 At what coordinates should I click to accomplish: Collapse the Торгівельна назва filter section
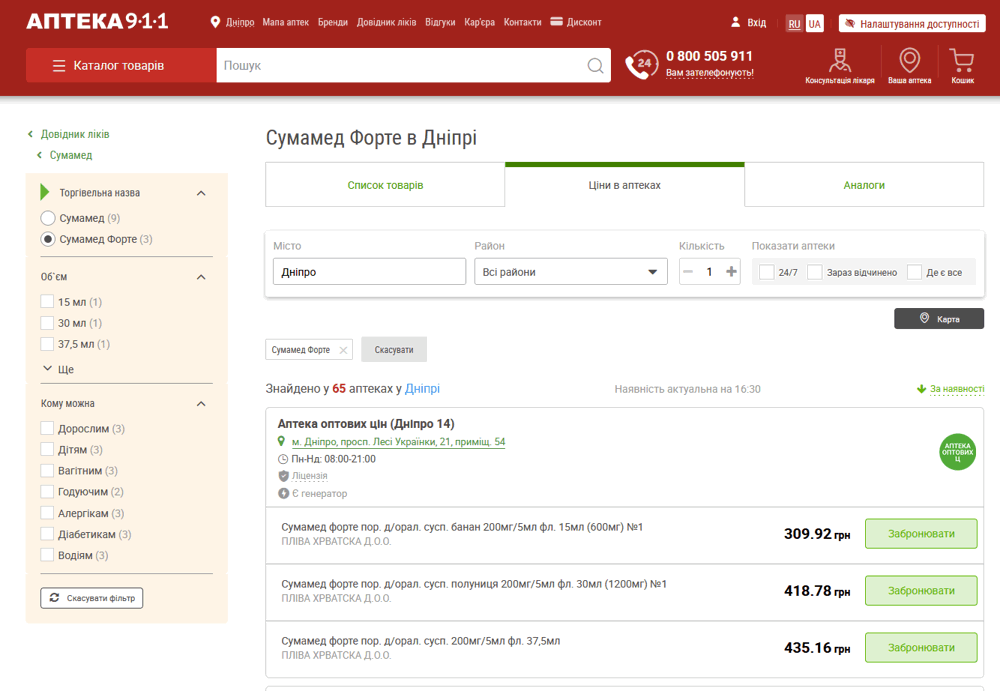pos(201,193)
